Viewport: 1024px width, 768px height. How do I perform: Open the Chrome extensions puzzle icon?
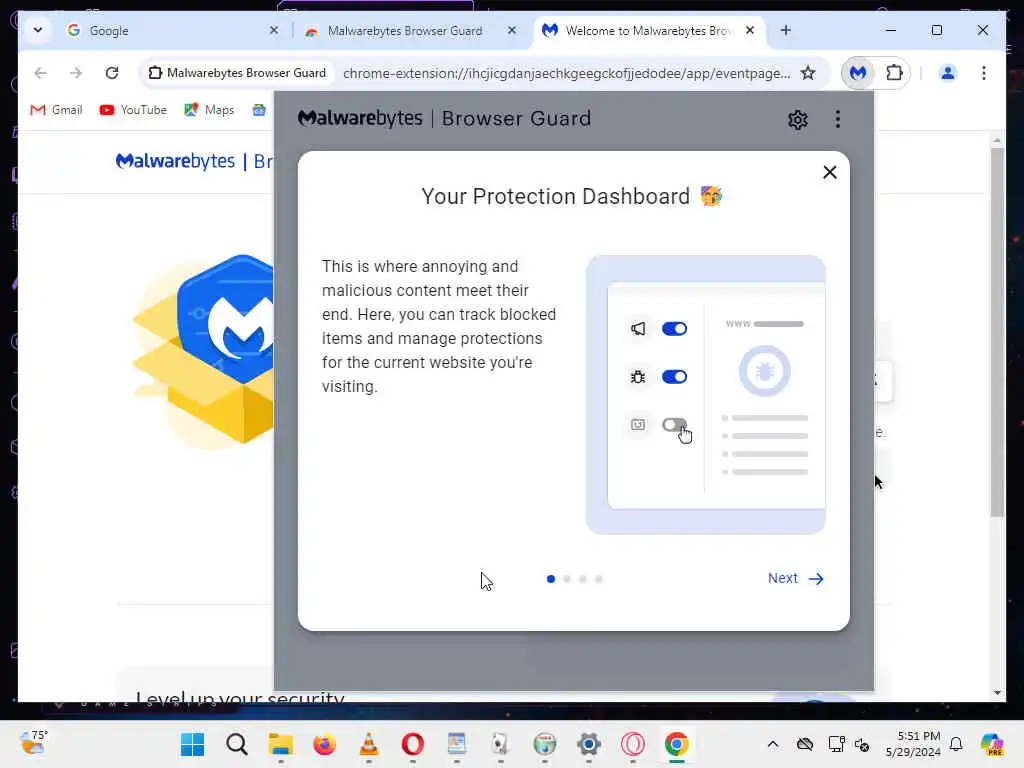[894, 73]
